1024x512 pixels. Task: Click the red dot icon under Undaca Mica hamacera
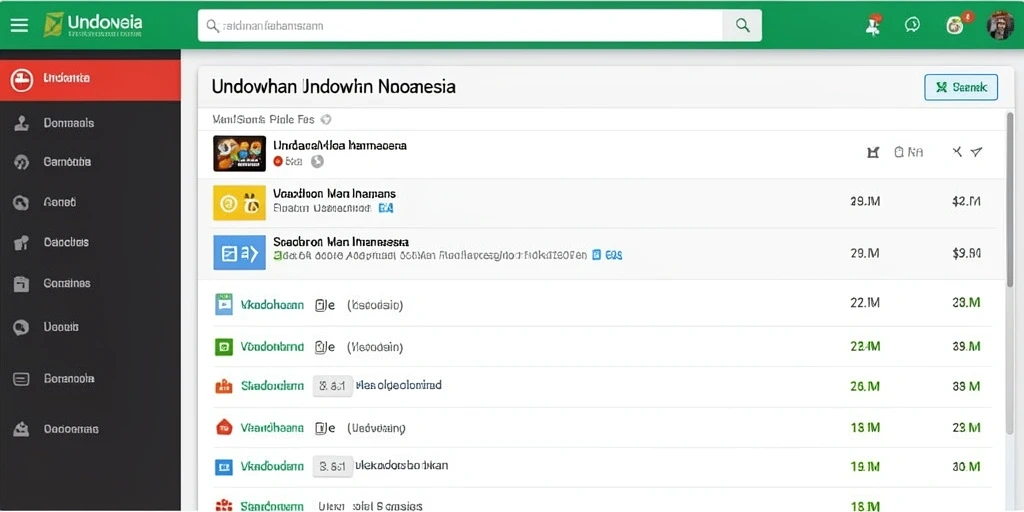point(278,161)
